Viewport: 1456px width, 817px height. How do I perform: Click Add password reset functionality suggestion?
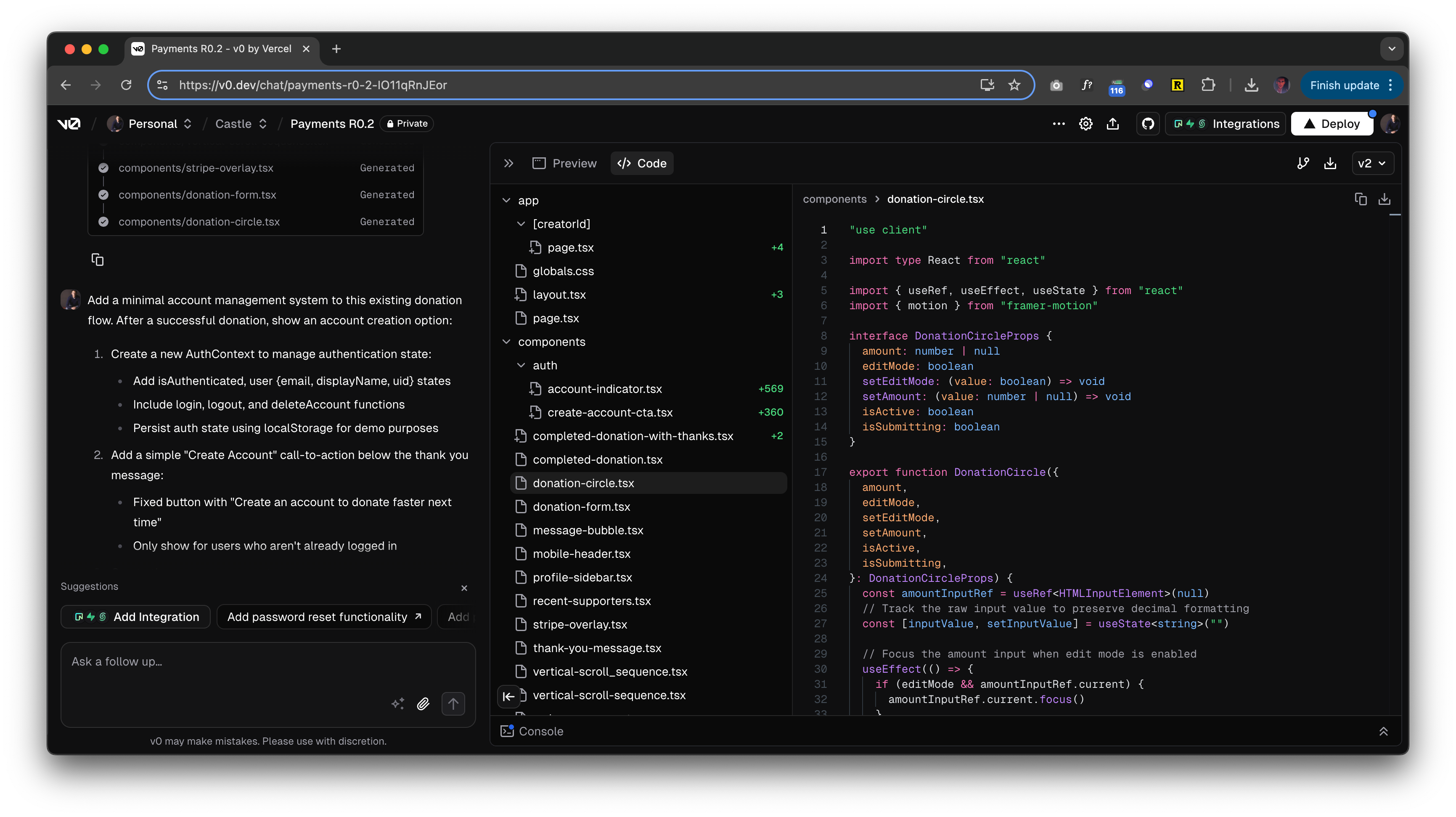point(324,617)
